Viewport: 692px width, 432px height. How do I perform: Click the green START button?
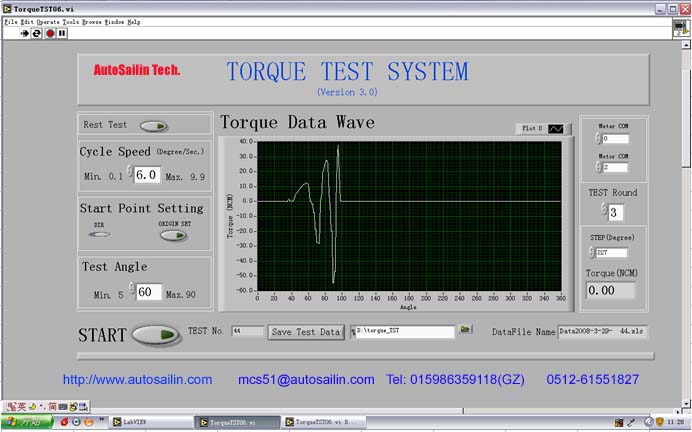pos(156,335)
